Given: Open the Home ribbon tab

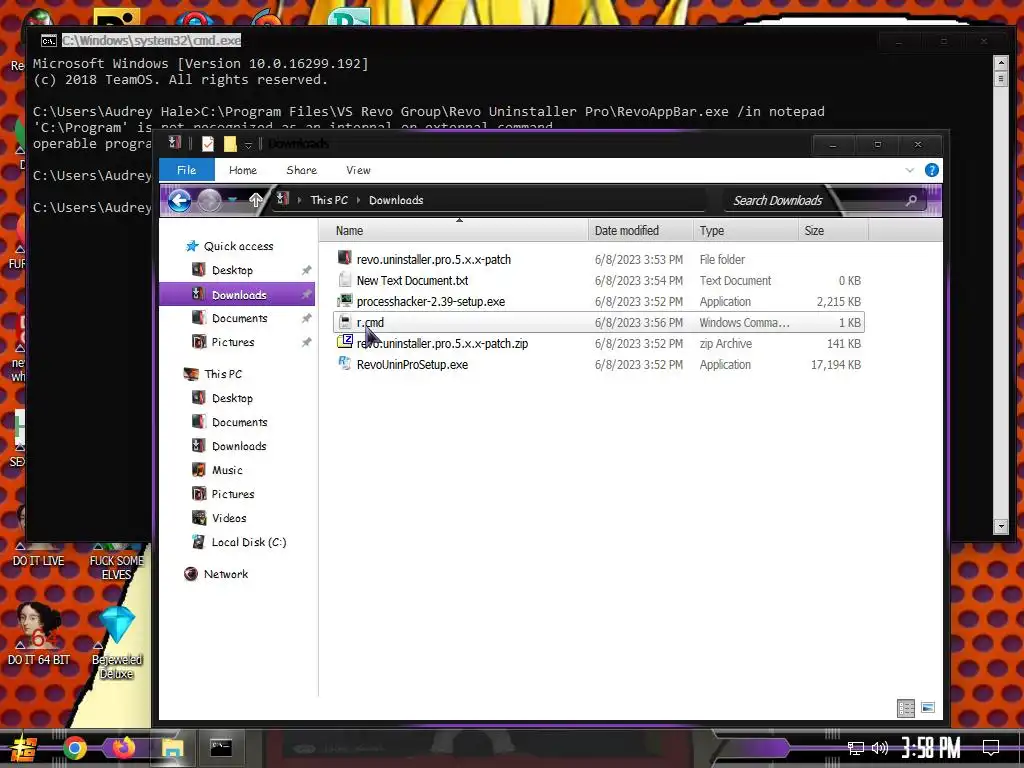Looking at the screenshot, I should pyautogui.click(x=243, y=170).
